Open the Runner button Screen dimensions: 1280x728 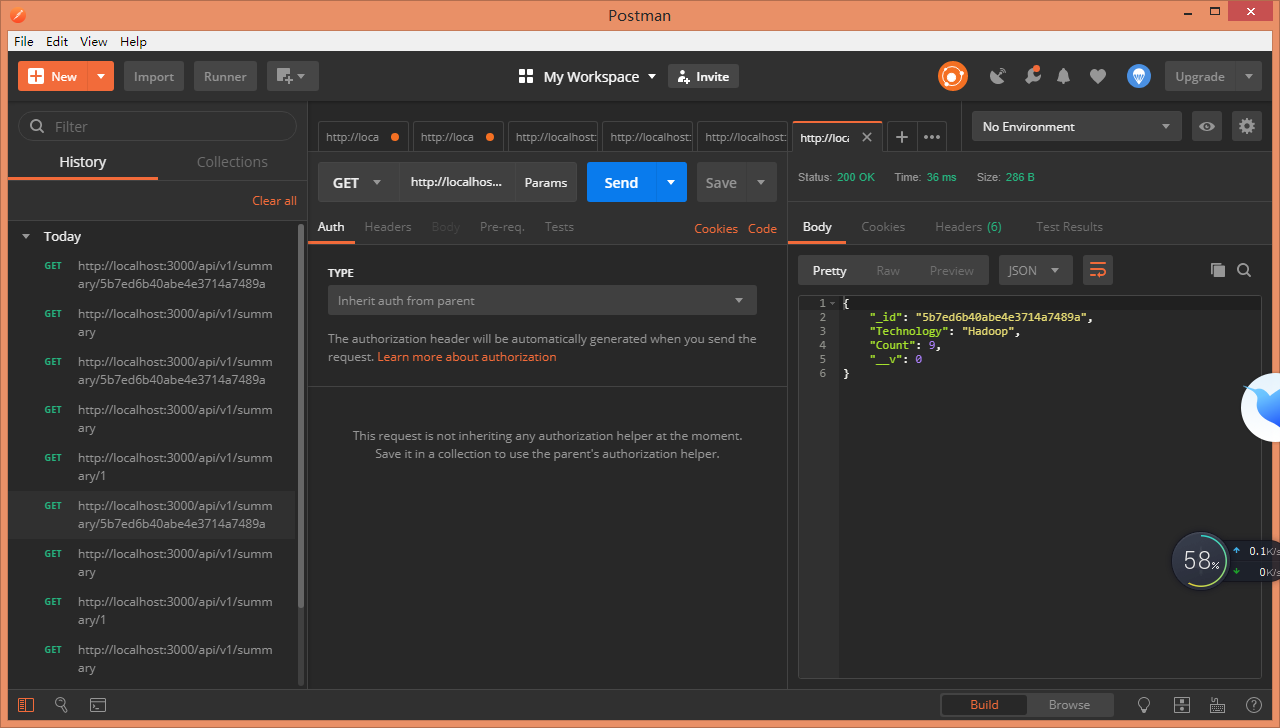225,76
